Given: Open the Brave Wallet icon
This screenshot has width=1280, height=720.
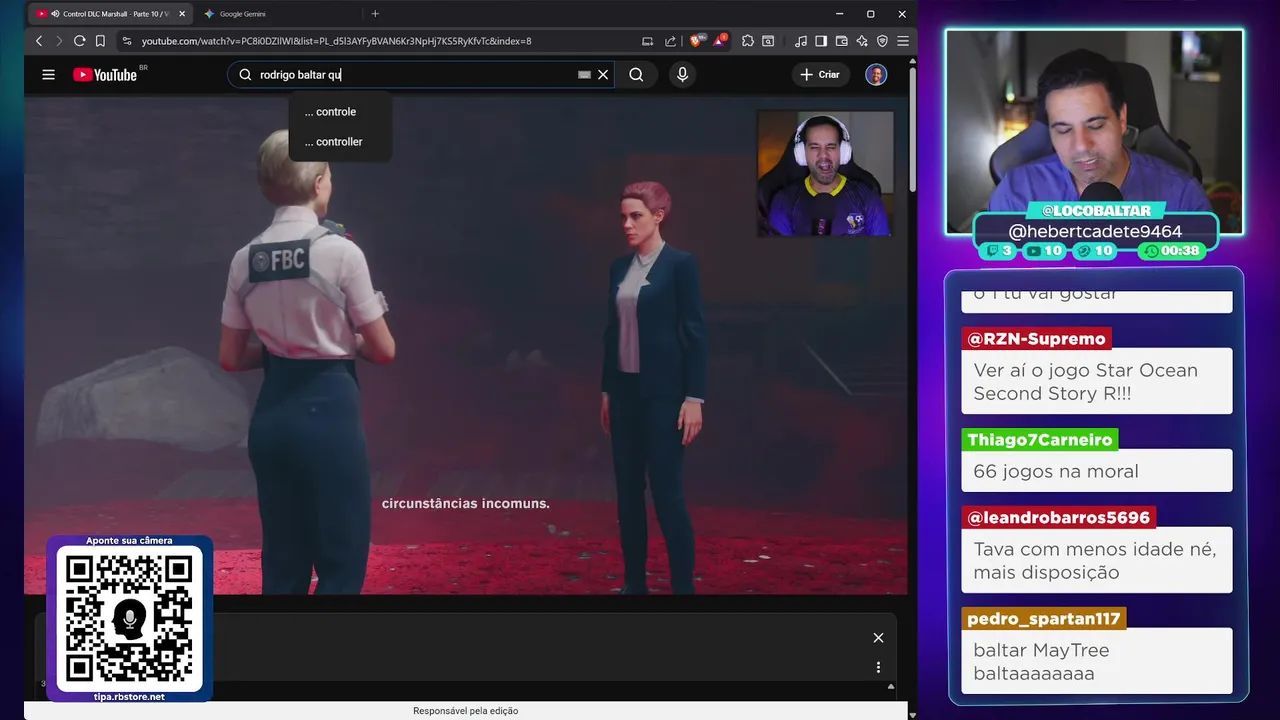Looking at the screenshot, I should click(841, 41).
